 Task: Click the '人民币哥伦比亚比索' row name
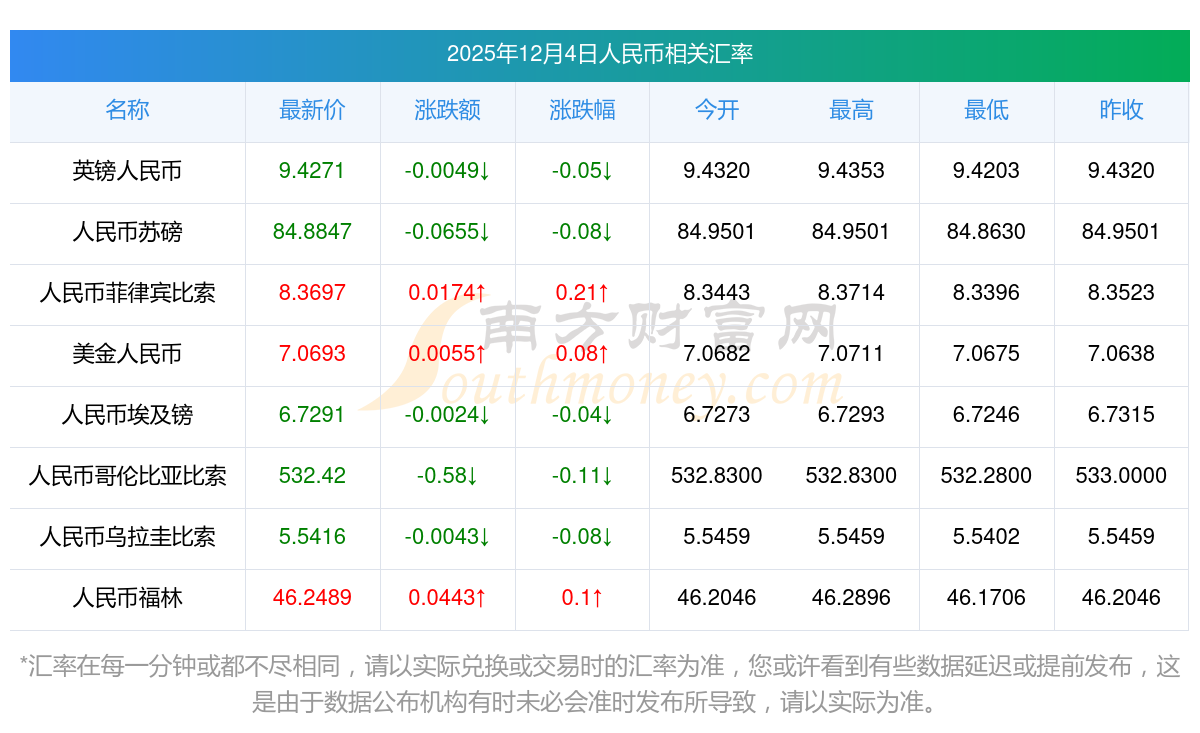[127, 476]
